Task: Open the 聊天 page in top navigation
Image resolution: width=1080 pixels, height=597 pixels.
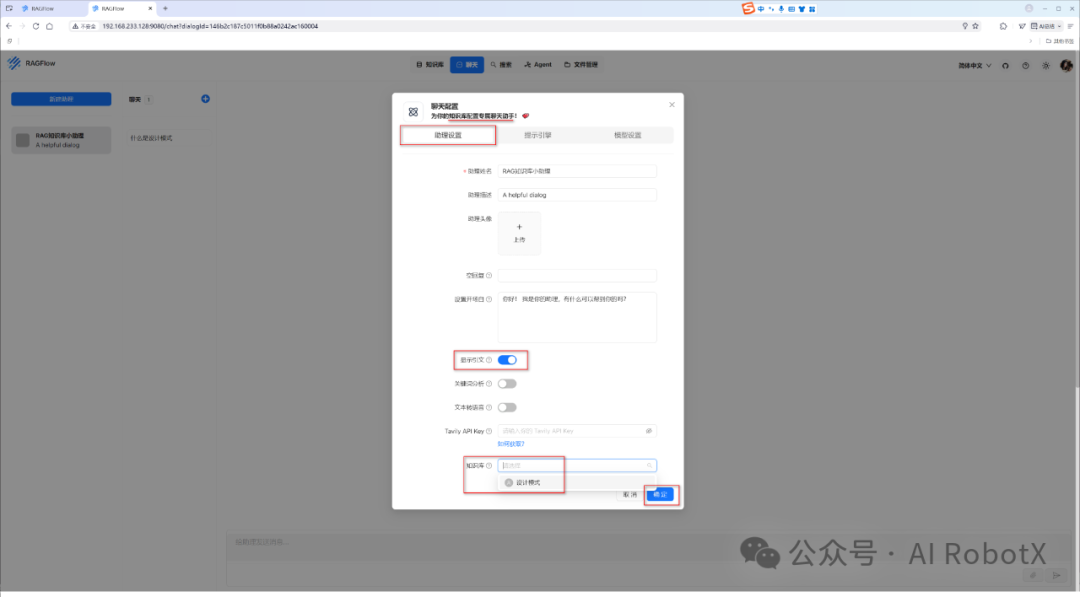Action: 467,65
